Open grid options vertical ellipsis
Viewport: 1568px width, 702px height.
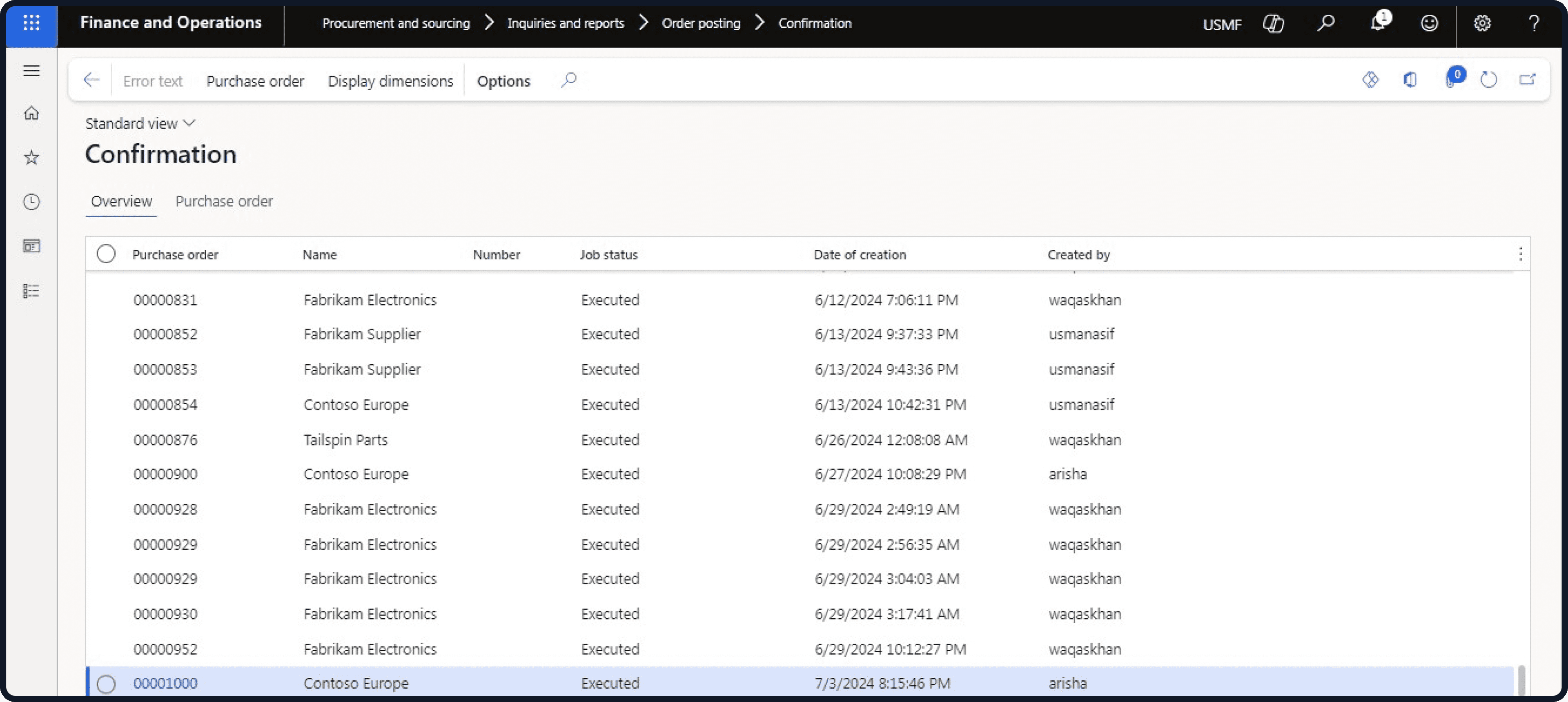[x=1521, y=254]
